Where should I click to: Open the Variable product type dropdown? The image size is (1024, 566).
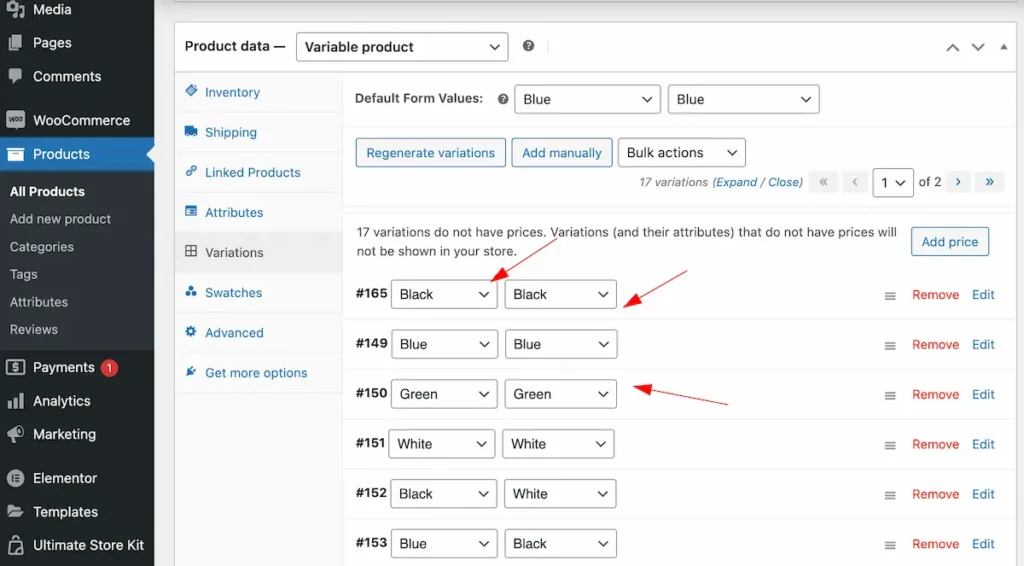point(402,47)
